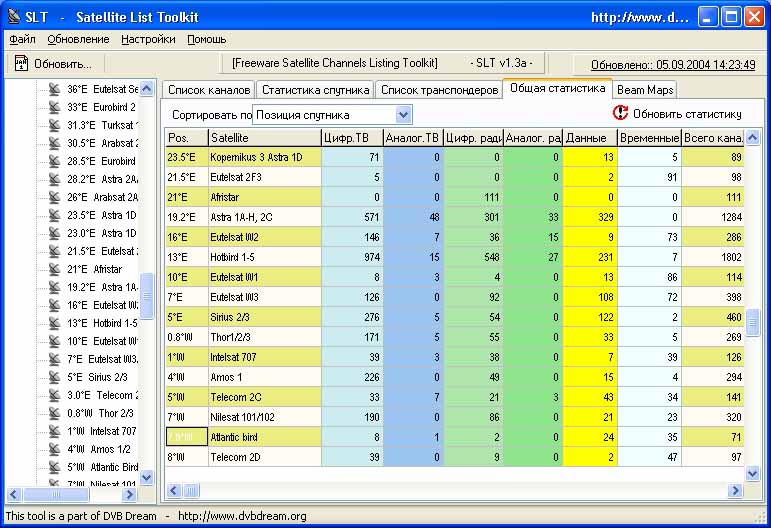Screen dimensions: 771x528
Task: Select the Общая статистика tab
Action: click(x=557, y=88)
